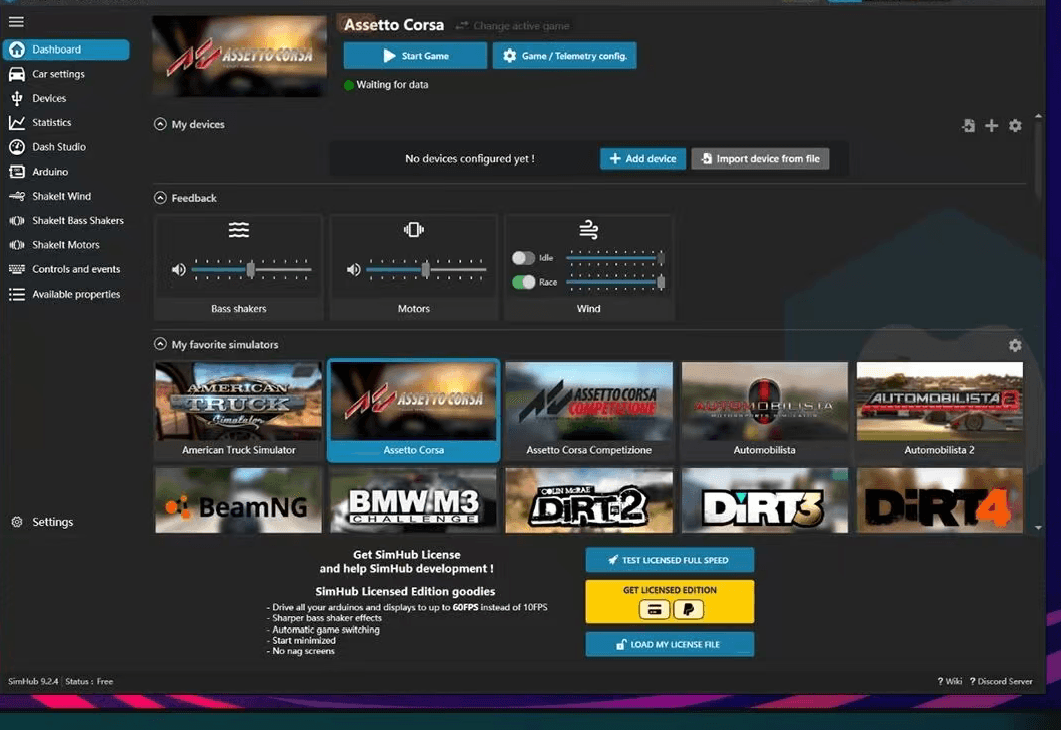This screenshot has height=730, width=1061.
Task: Open the Wiki link
Action: [949, 681]
